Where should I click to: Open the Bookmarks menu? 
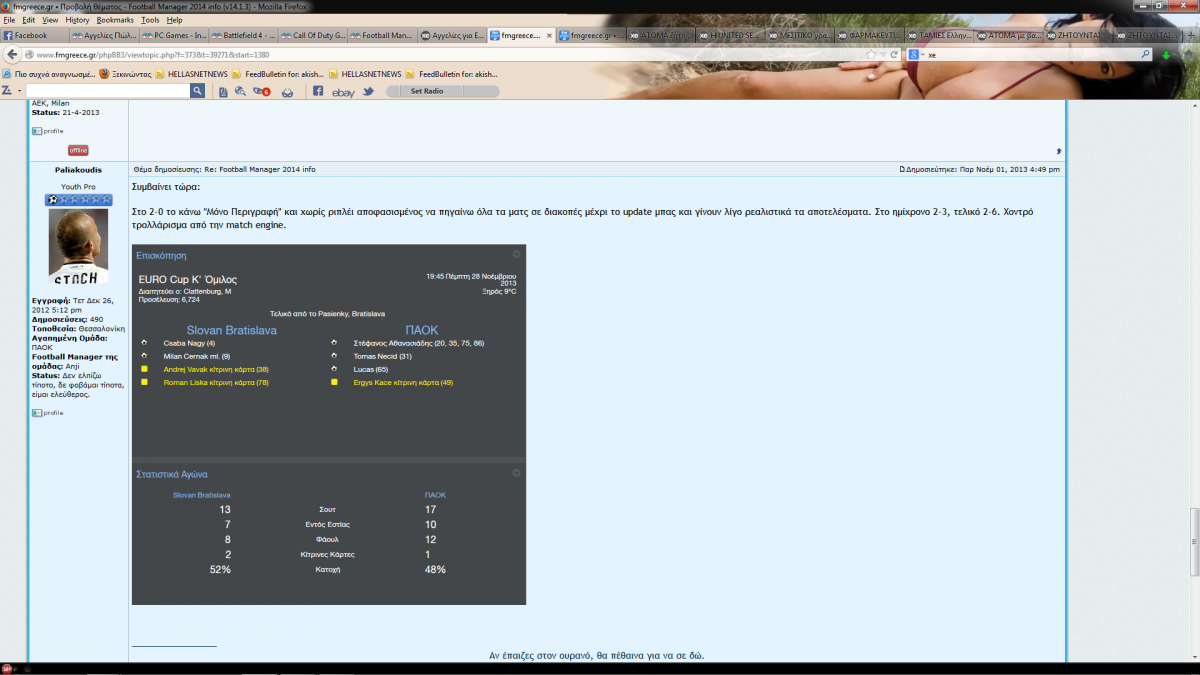pos(115,20)
